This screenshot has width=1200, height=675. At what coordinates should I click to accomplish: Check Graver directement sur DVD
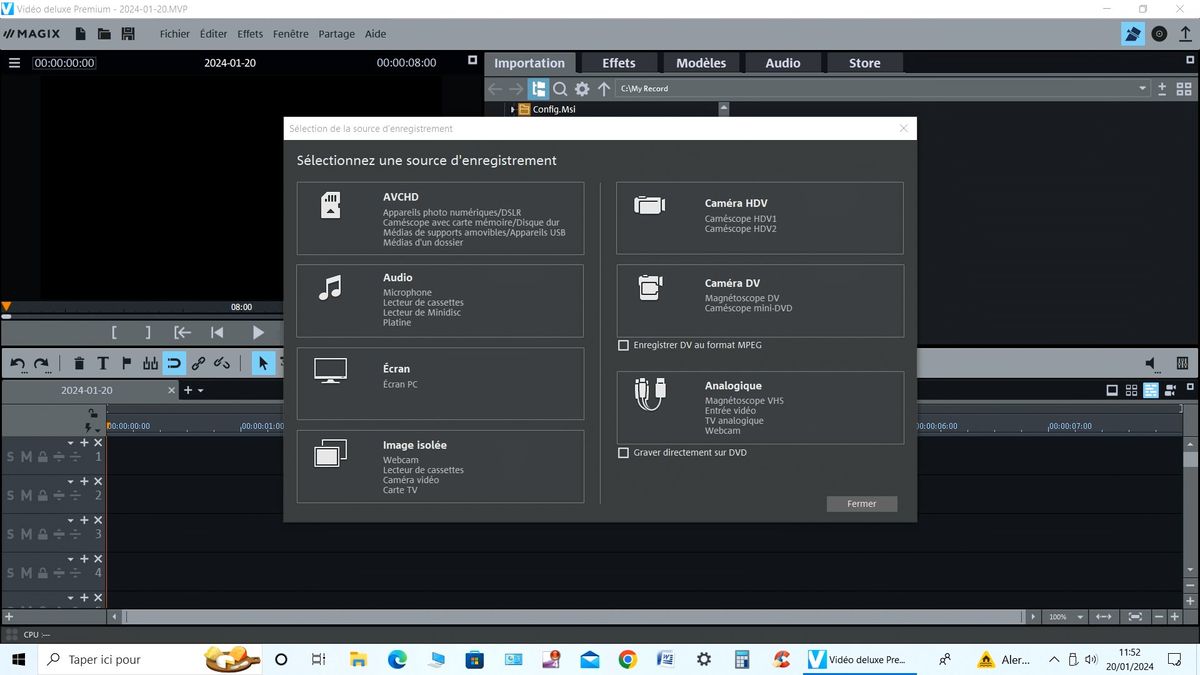tap(624, 453)
